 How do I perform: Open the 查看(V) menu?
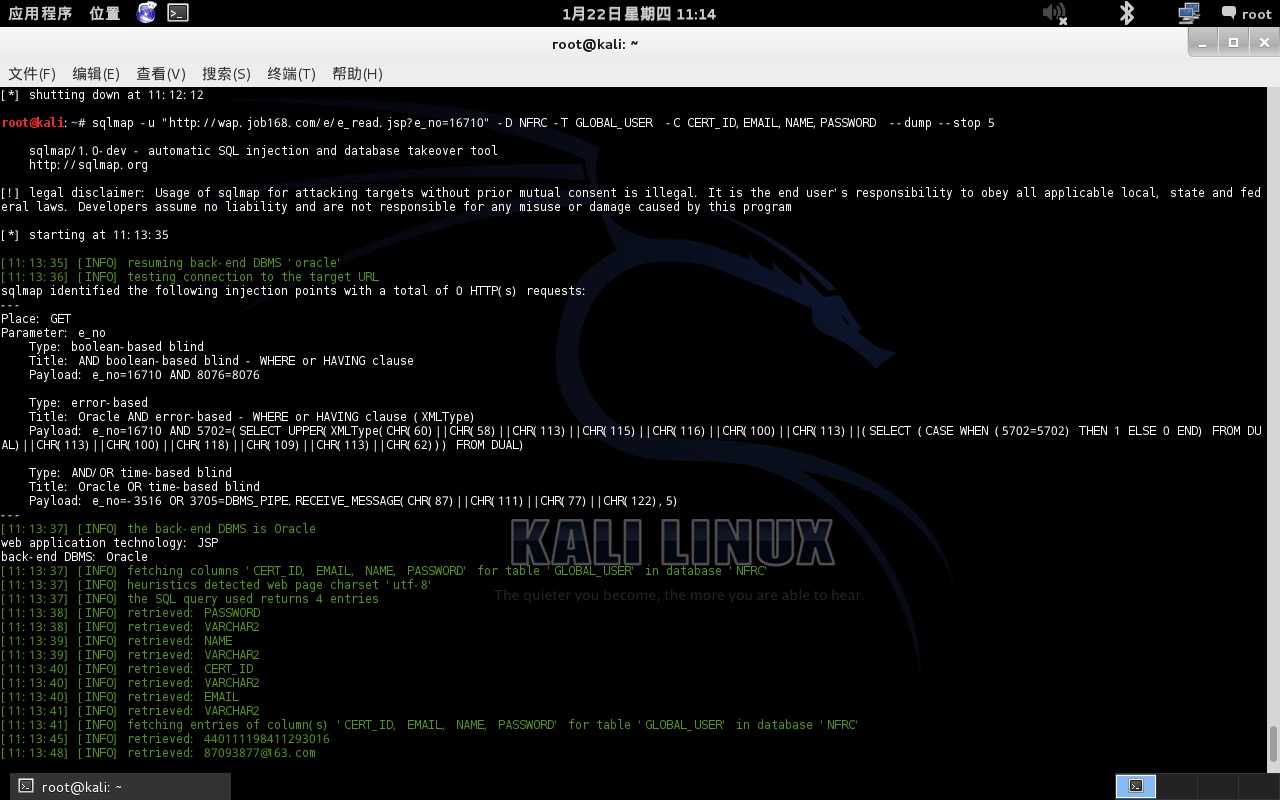tap(161, 74)
